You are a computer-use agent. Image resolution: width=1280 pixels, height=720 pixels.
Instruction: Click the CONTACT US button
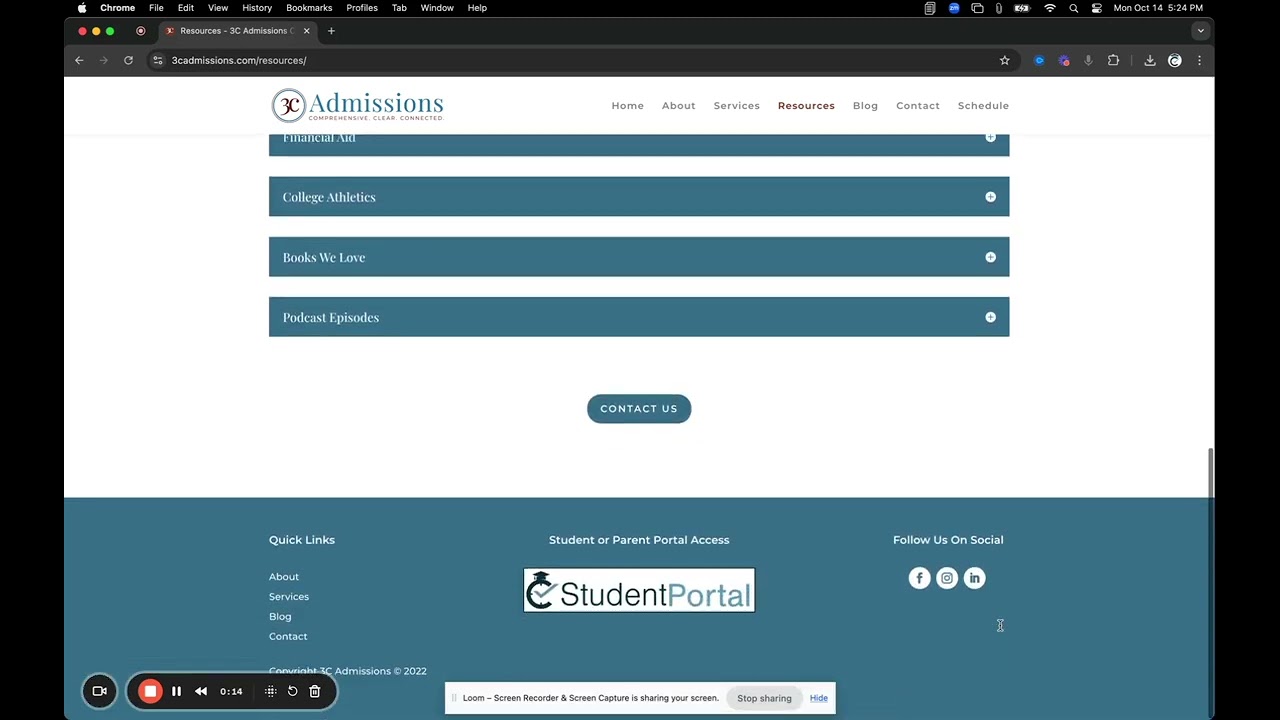click(639, 409)
